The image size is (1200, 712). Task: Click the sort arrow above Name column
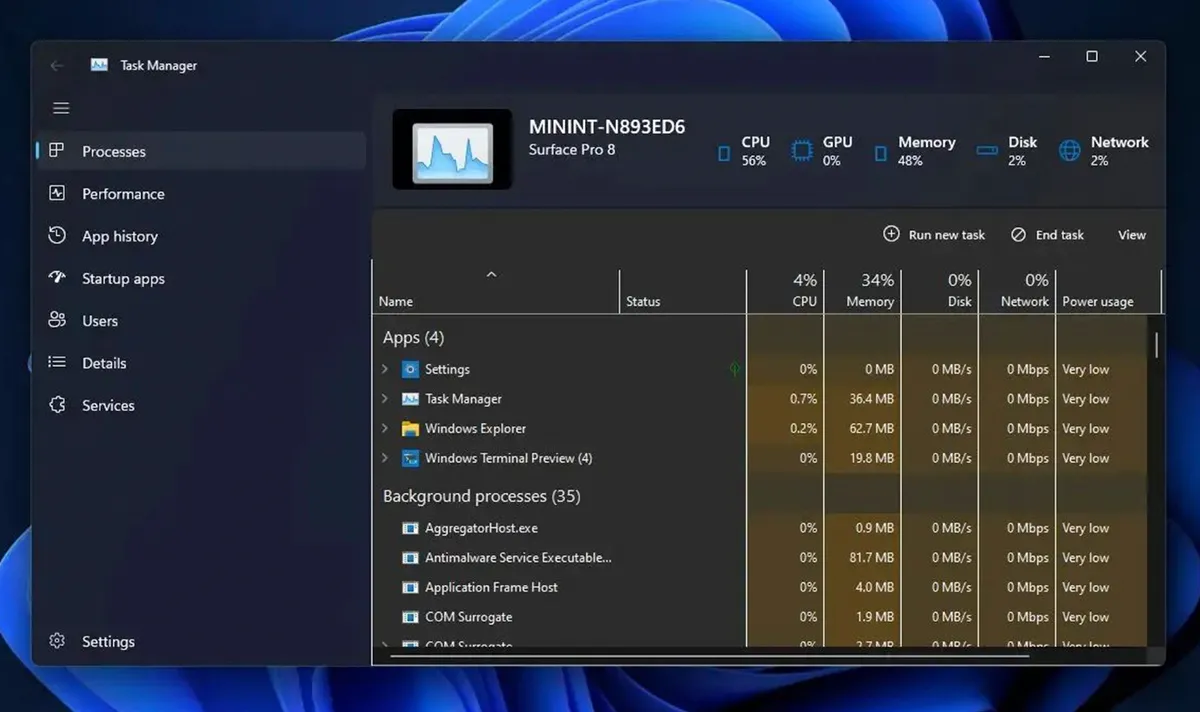coord(491,275)
